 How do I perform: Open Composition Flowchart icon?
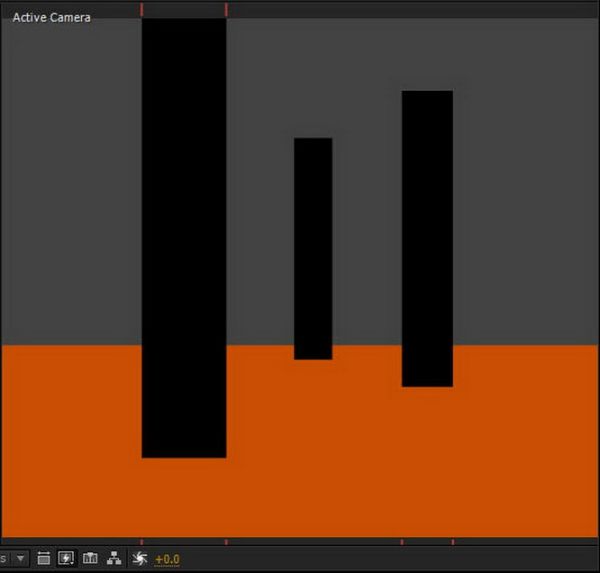tap(114, 558)
